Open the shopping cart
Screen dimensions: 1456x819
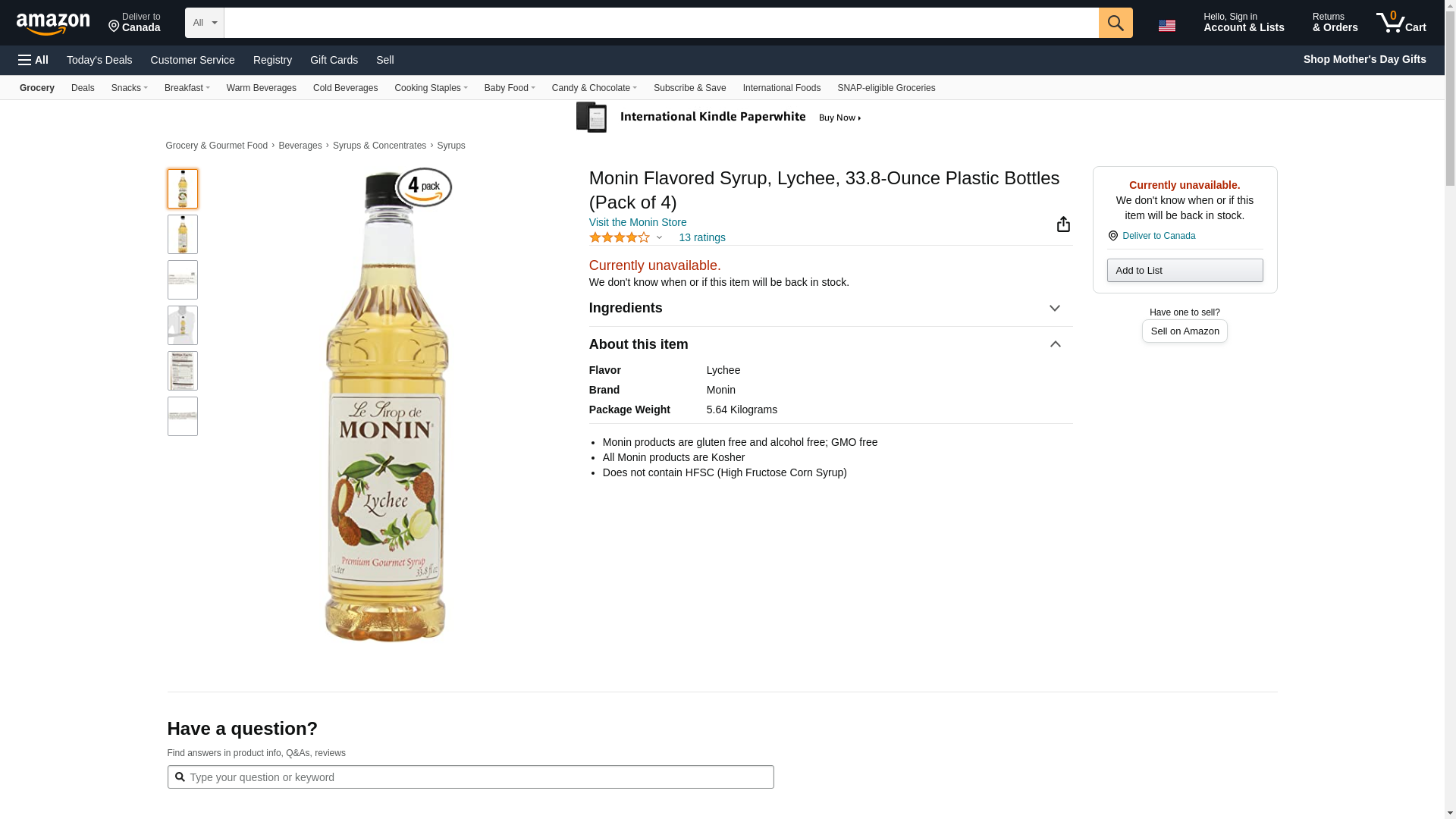click(x=1401, y=23)
